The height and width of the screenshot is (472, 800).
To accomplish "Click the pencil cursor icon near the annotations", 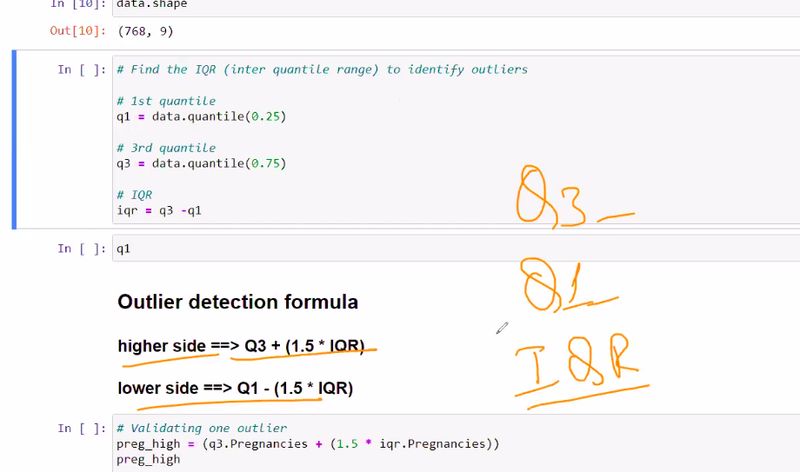I will point(502,328).
